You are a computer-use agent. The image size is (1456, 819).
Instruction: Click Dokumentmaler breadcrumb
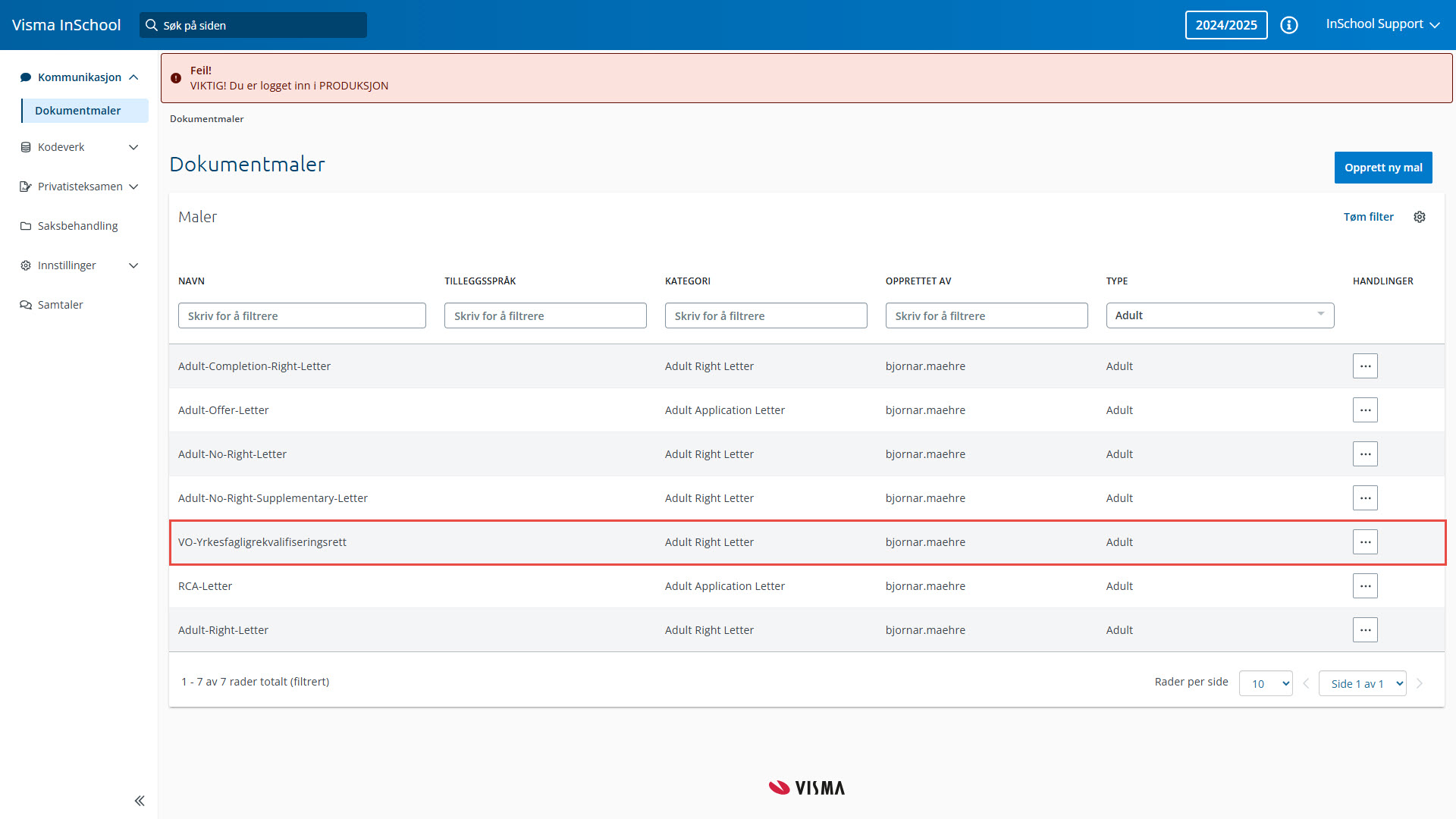[206, 119]
